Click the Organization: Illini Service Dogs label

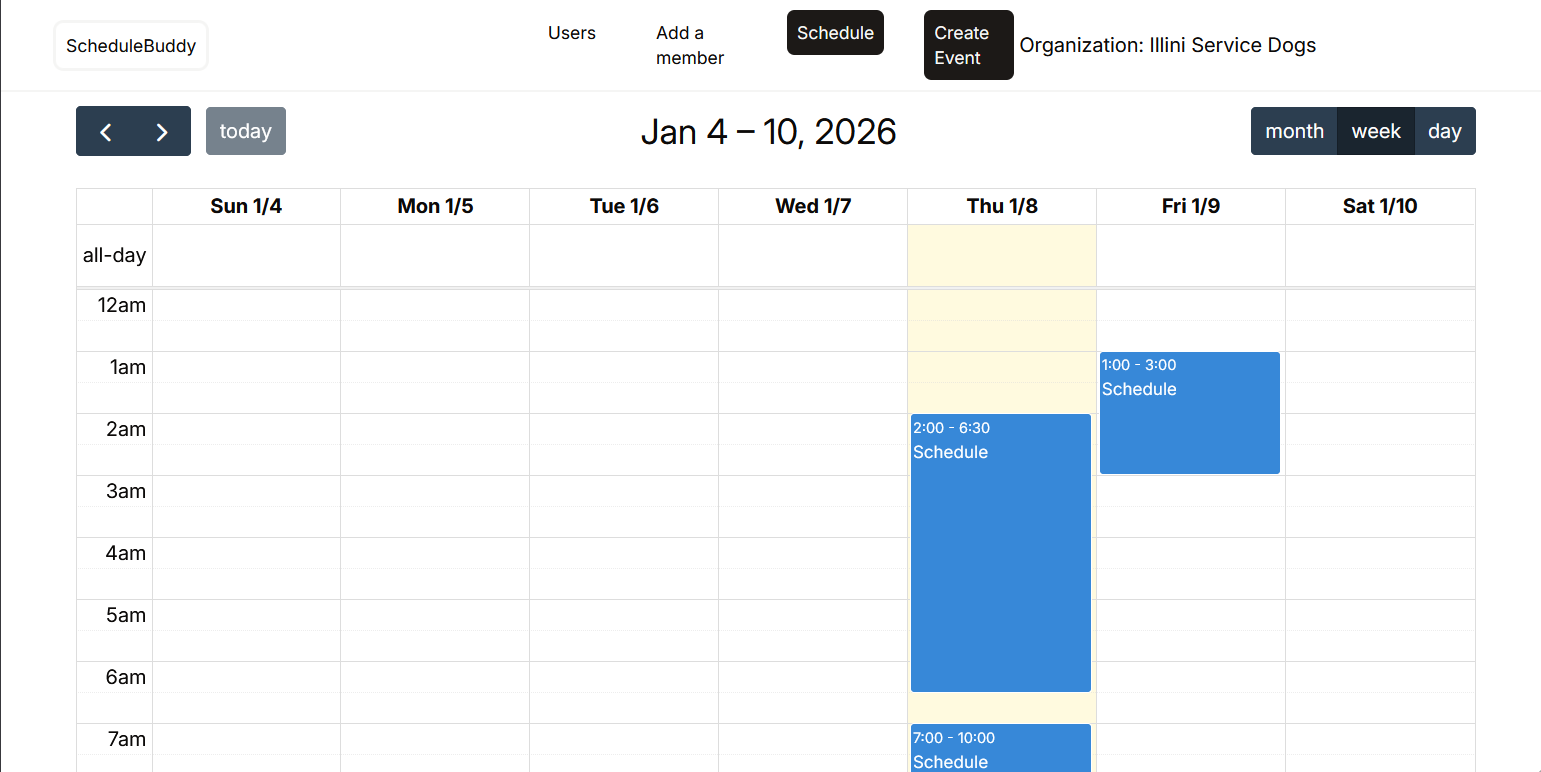tap(1167, 45)
